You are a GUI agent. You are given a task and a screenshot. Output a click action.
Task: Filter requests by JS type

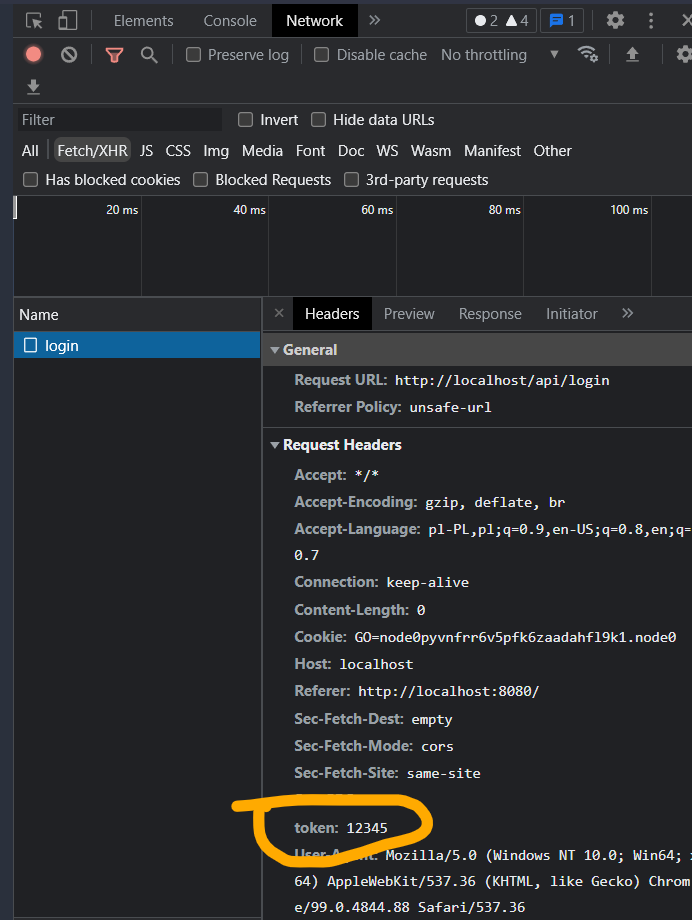(x=146, y=151)
